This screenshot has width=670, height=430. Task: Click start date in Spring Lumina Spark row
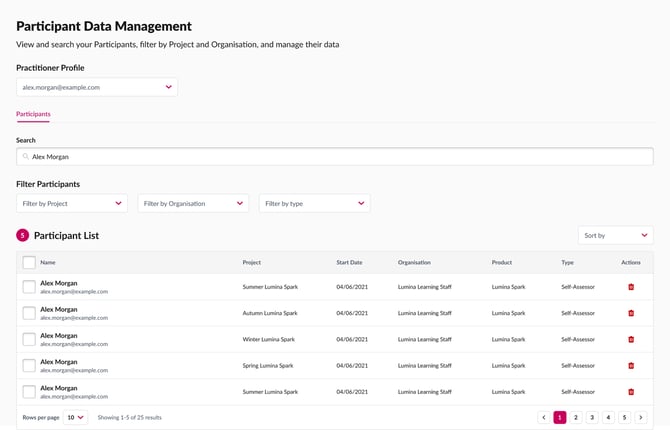click(352, 365)
